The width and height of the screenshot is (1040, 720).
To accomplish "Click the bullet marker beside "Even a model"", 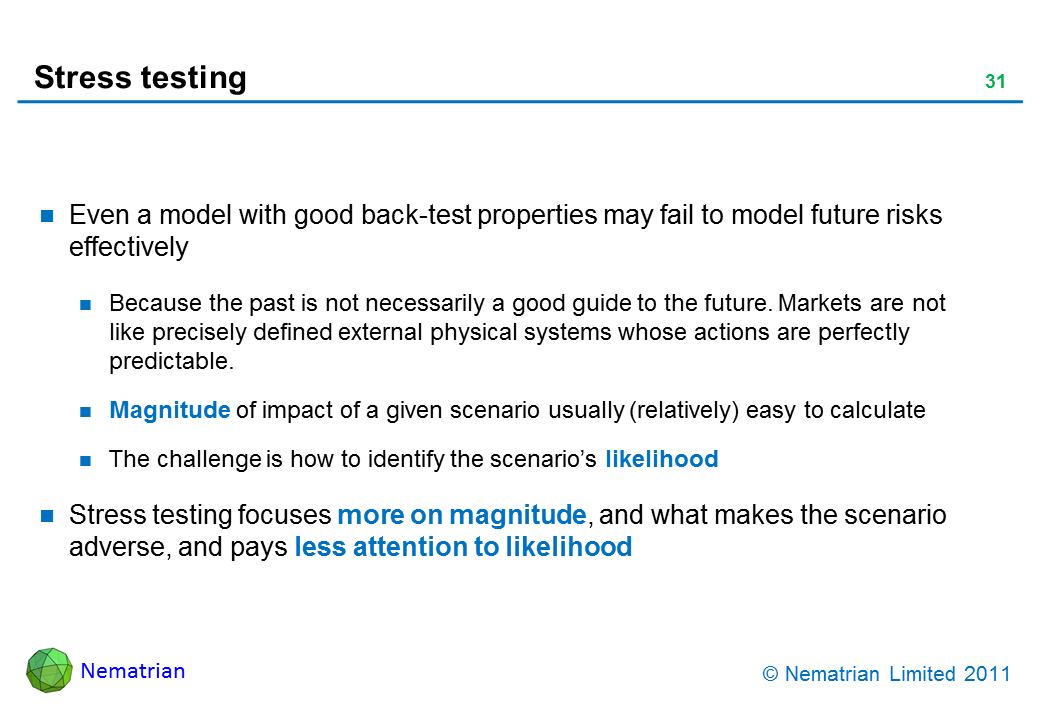I will pos(46,215).
